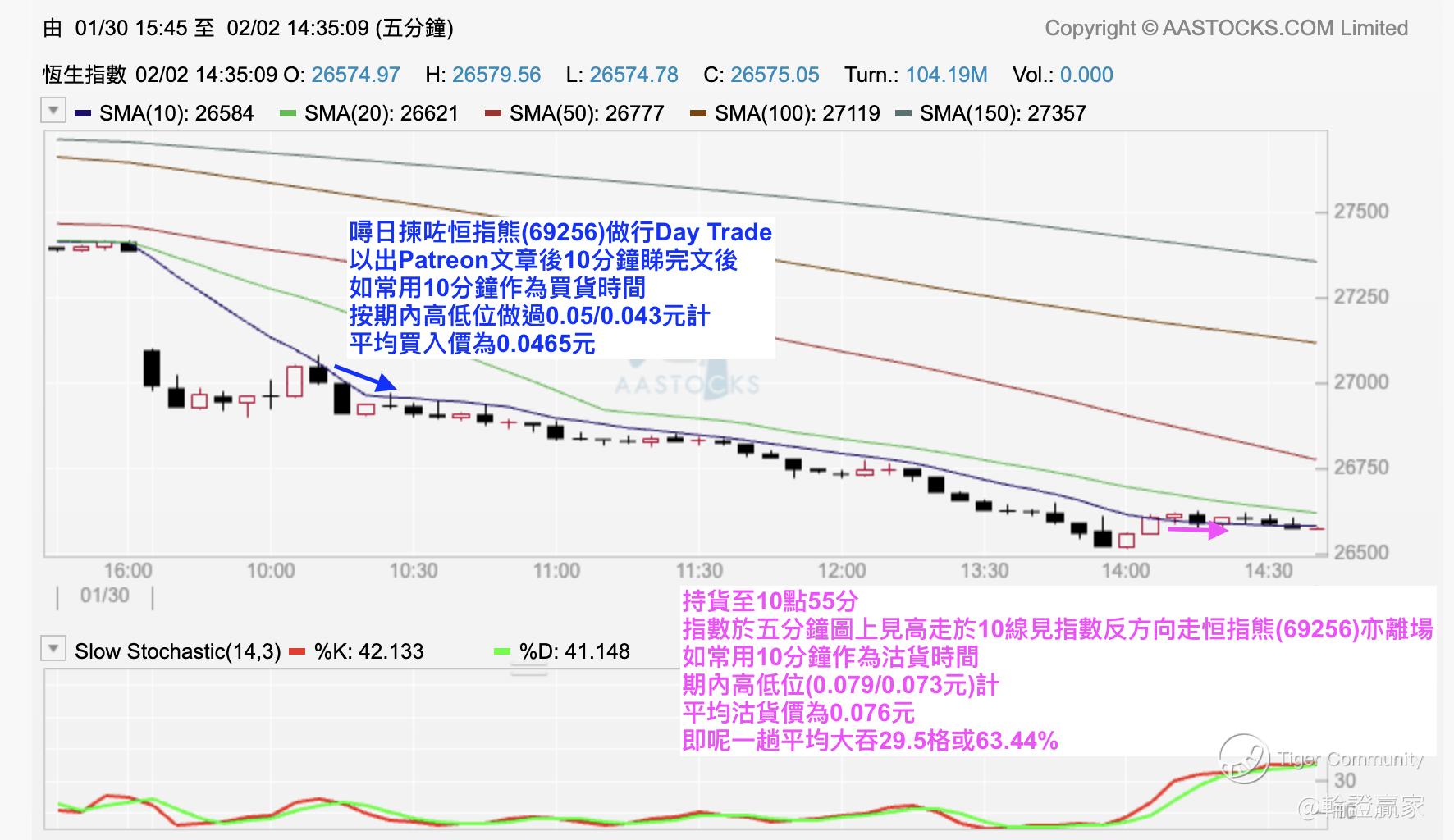Select the SMA(20): 26621 legend label
This screenshot has width=1454, height=840.
382,113
